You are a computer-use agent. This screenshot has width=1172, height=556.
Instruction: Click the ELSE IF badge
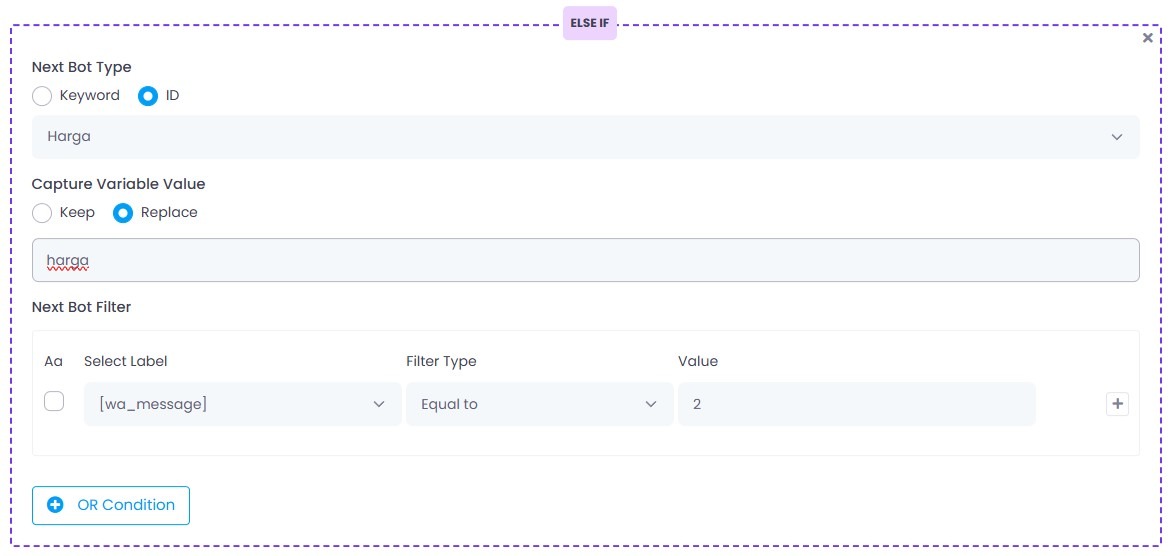[590, 23]
